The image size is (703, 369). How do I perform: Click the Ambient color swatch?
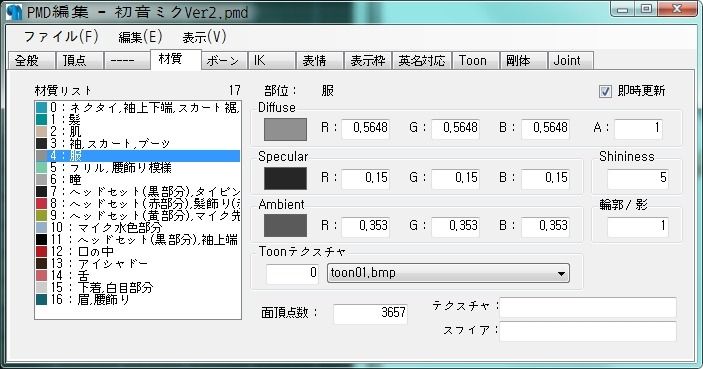(285, 226)
